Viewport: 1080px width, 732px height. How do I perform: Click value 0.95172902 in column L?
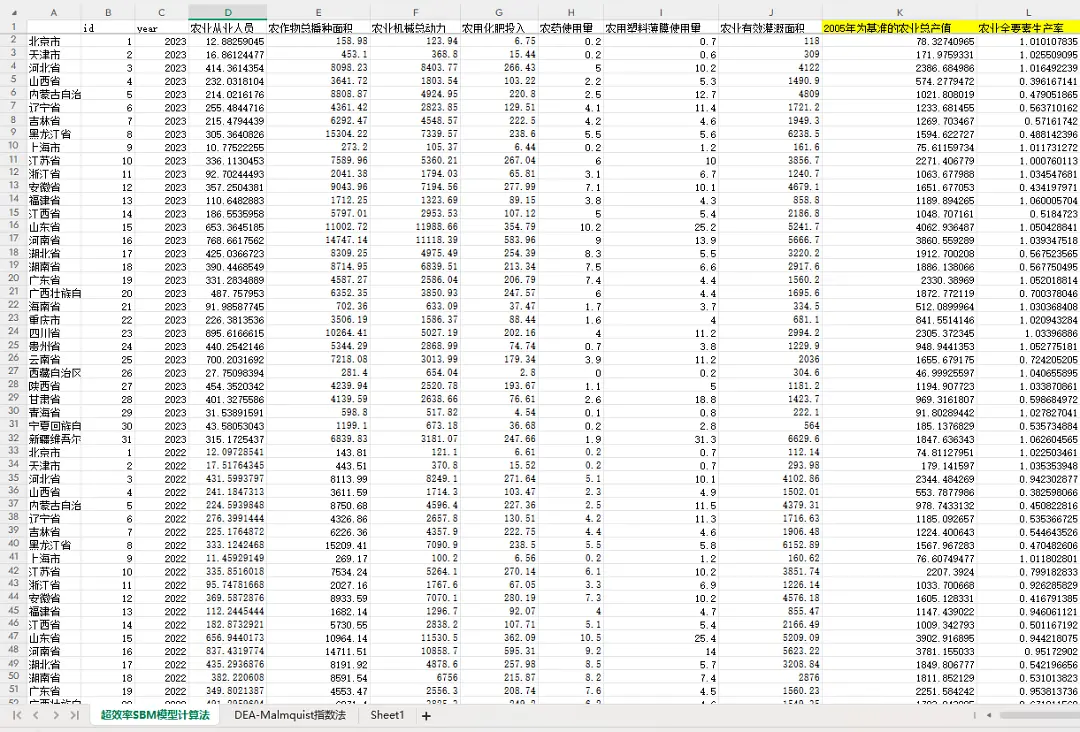1028,651
